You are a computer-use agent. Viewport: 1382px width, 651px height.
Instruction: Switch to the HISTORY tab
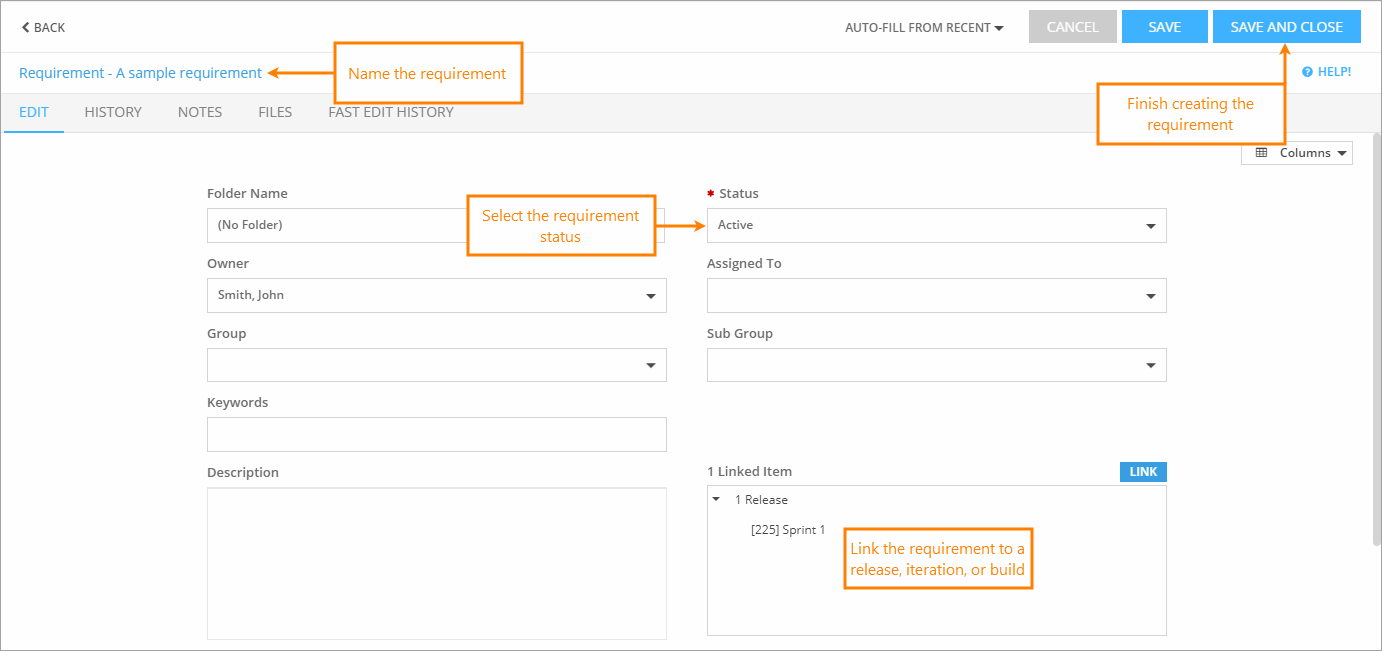[112, 112]
